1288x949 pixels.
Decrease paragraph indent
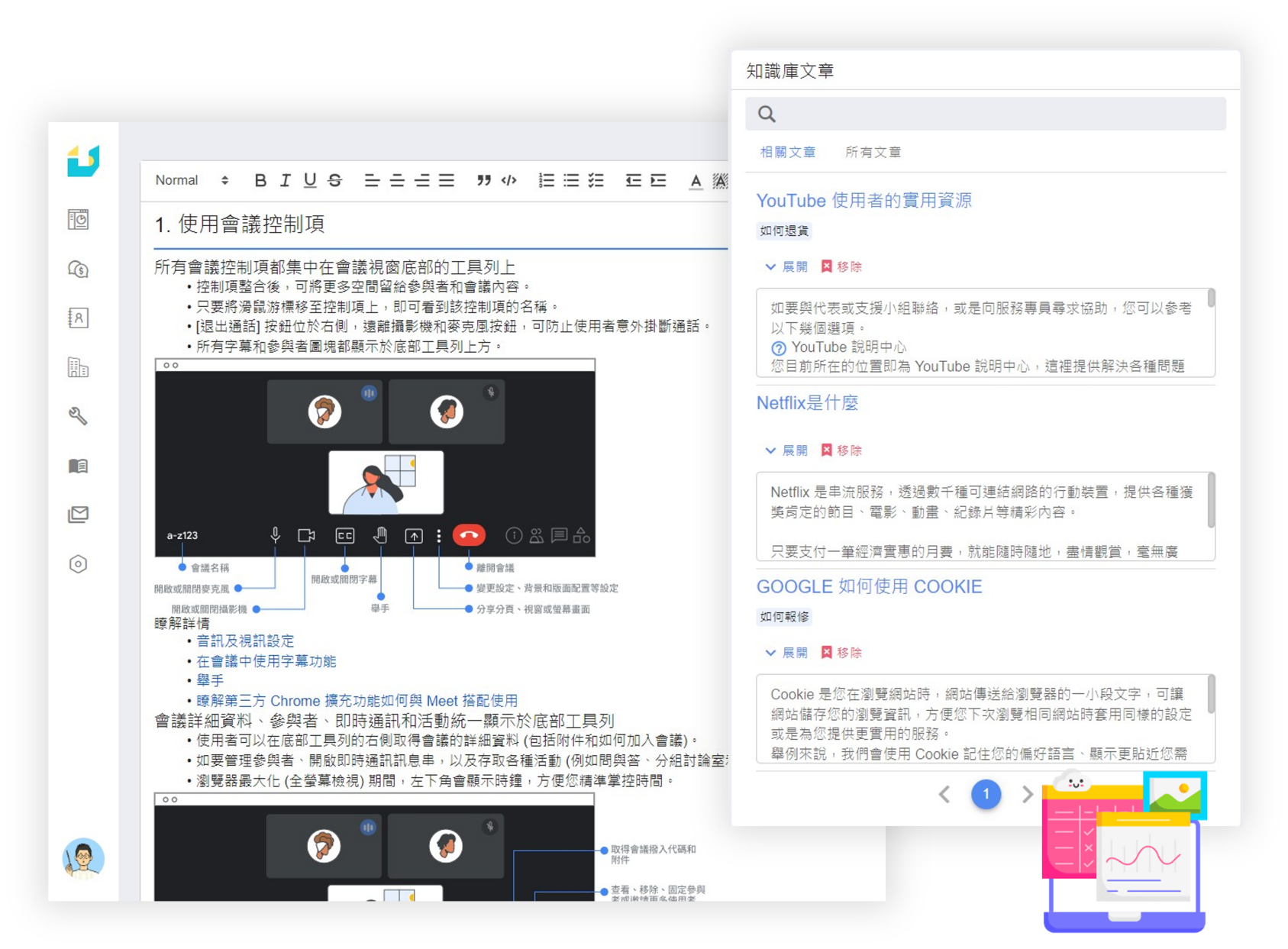(x=633, y=180)
